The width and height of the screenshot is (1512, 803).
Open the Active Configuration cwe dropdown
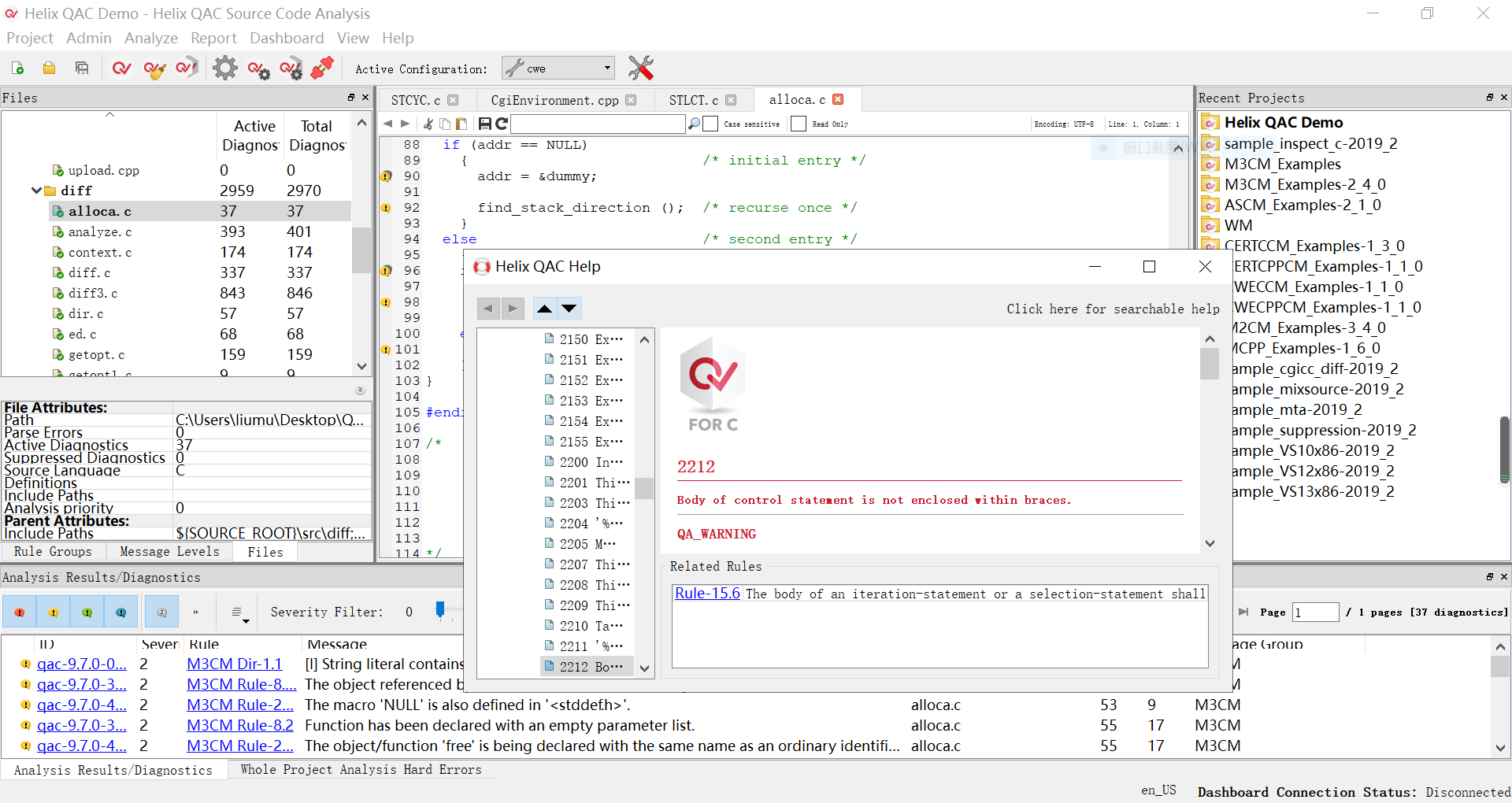pyautogui.click(x=558, y=68)
